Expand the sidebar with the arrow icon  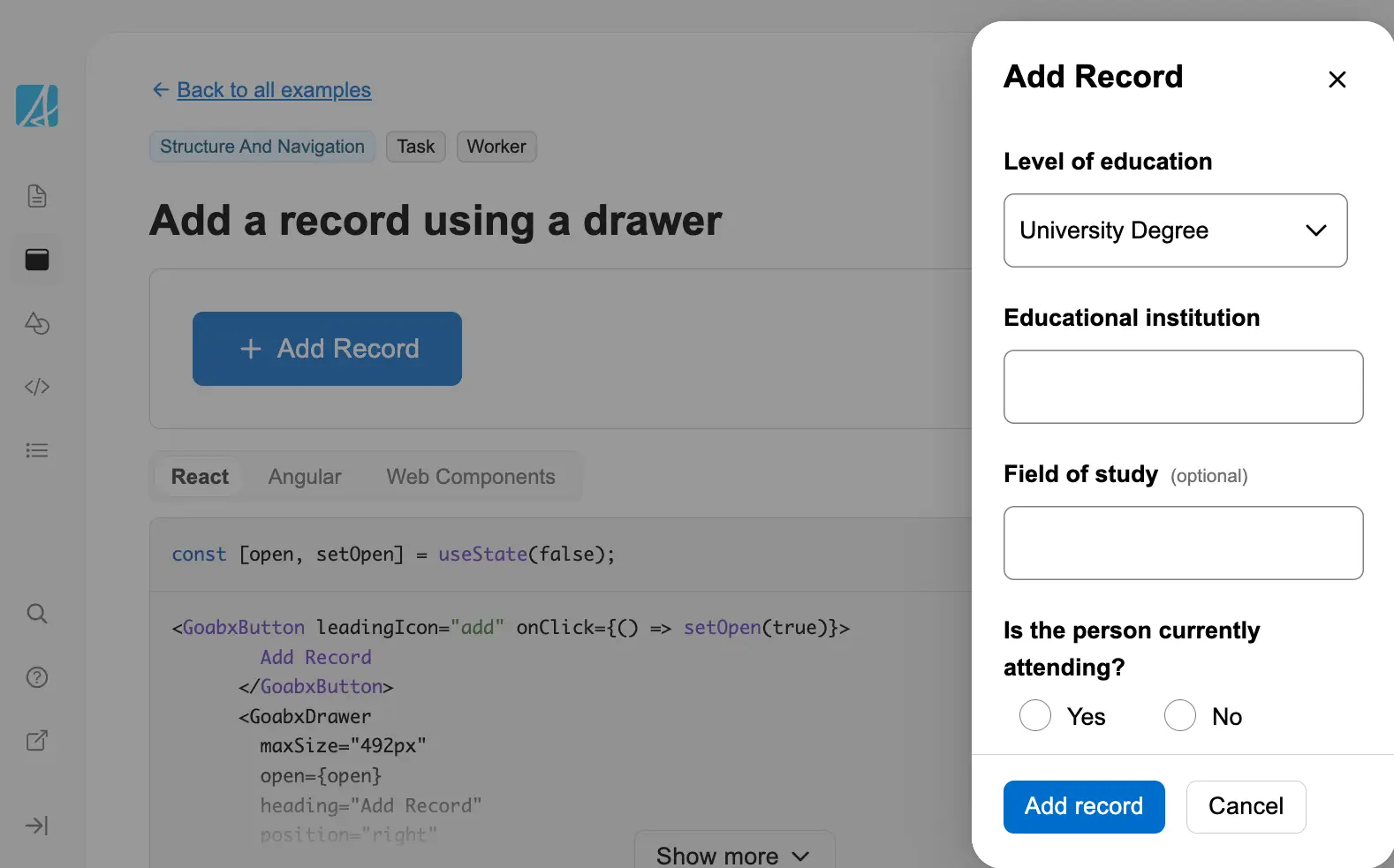[x=37, y=826]
